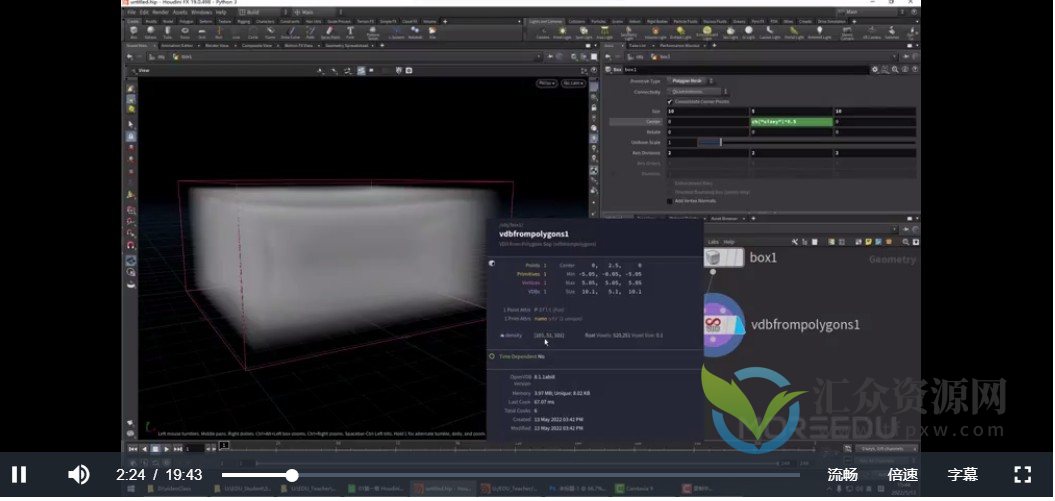Open the Render menu
The height and width of the screenshot is (501, 1055).
tap(160, 12)
